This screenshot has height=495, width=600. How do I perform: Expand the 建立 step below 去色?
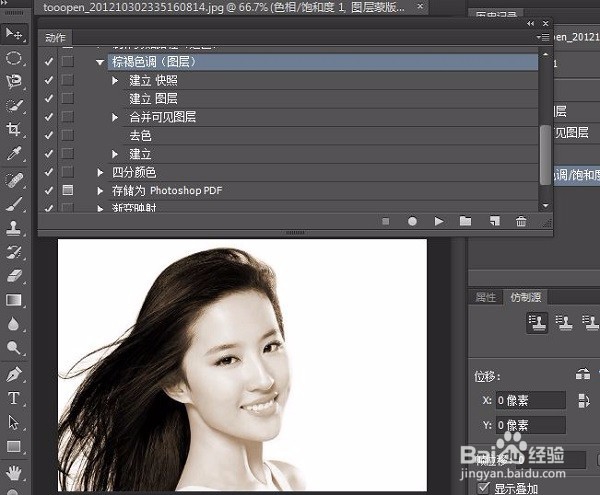115,154
